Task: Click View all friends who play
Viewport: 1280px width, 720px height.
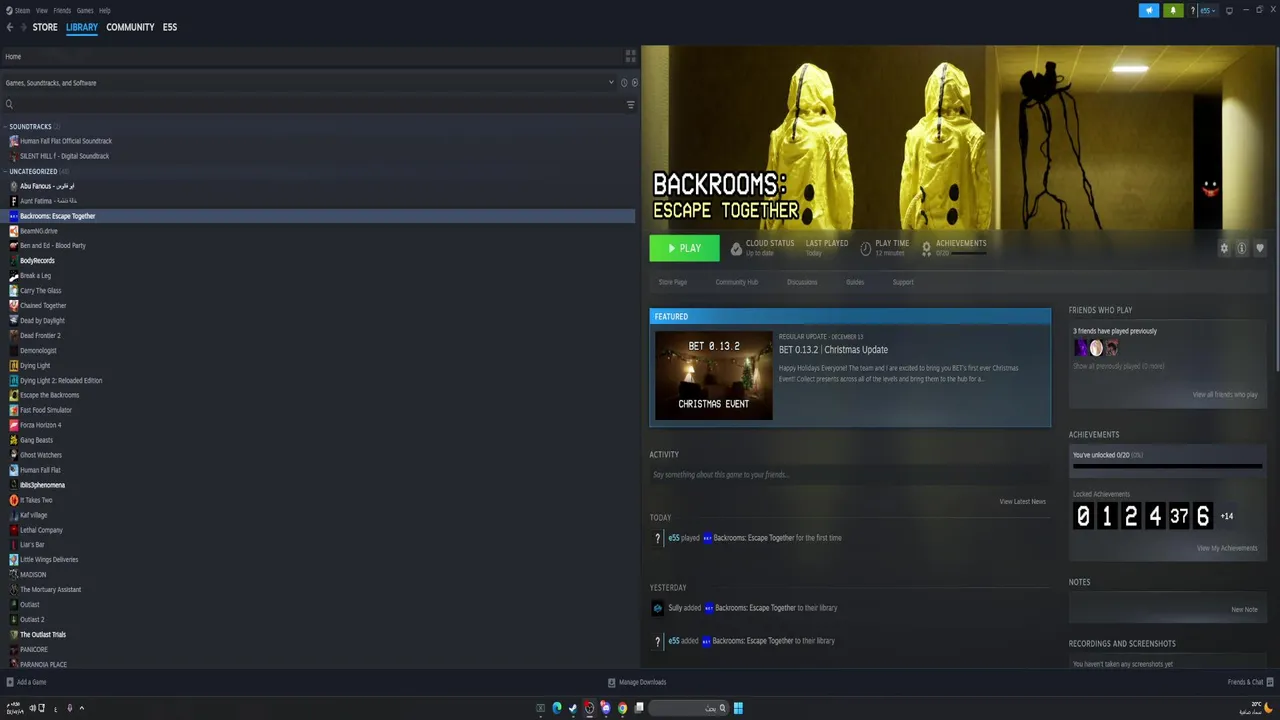Action: point(1225,395)
